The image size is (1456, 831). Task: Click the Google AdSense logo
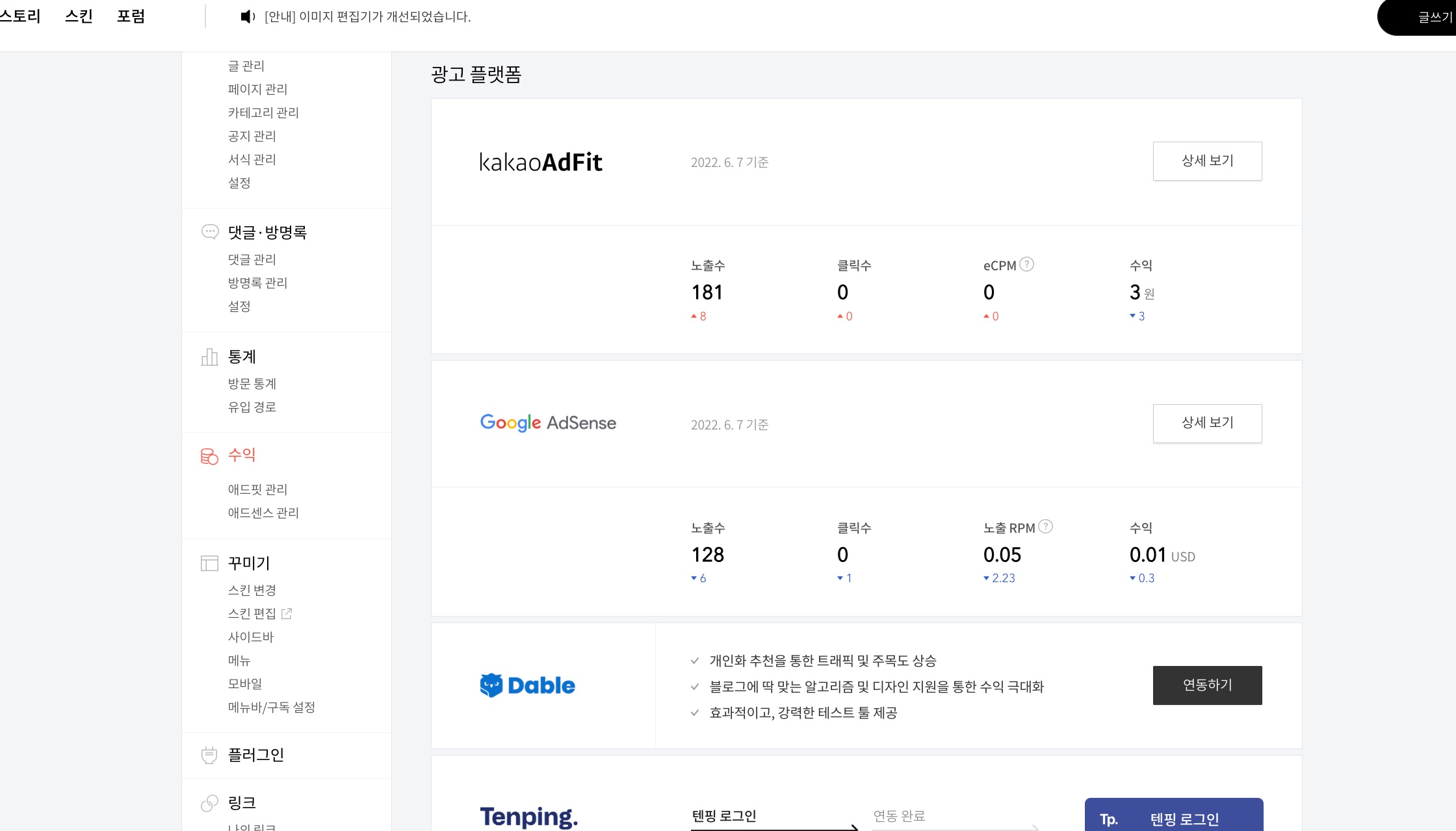point(548,423)
